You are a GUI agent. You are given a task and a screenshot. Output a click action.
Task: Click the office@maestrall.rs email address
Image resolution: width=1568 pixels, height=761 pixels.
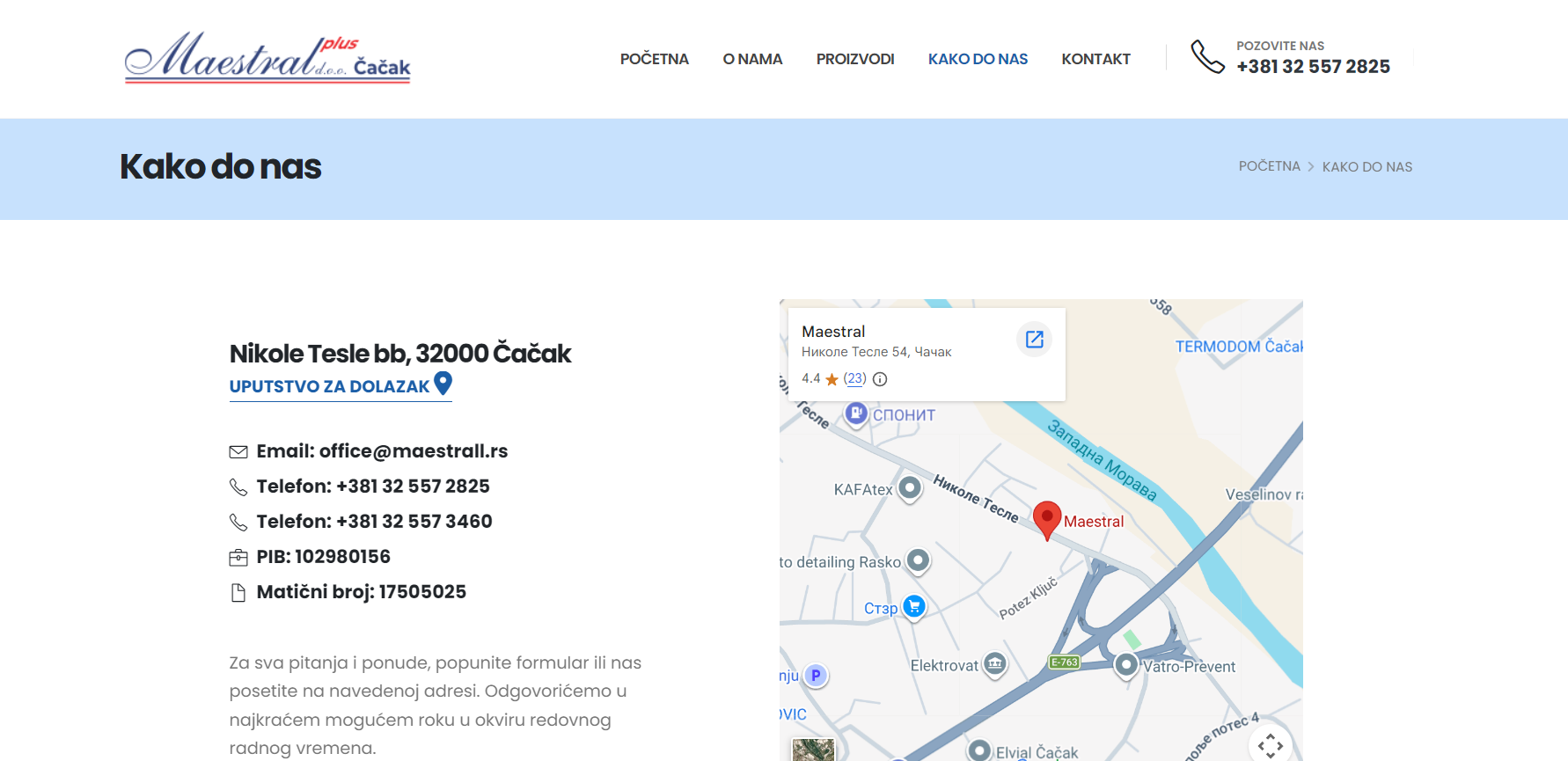click(x=414, y=451)
